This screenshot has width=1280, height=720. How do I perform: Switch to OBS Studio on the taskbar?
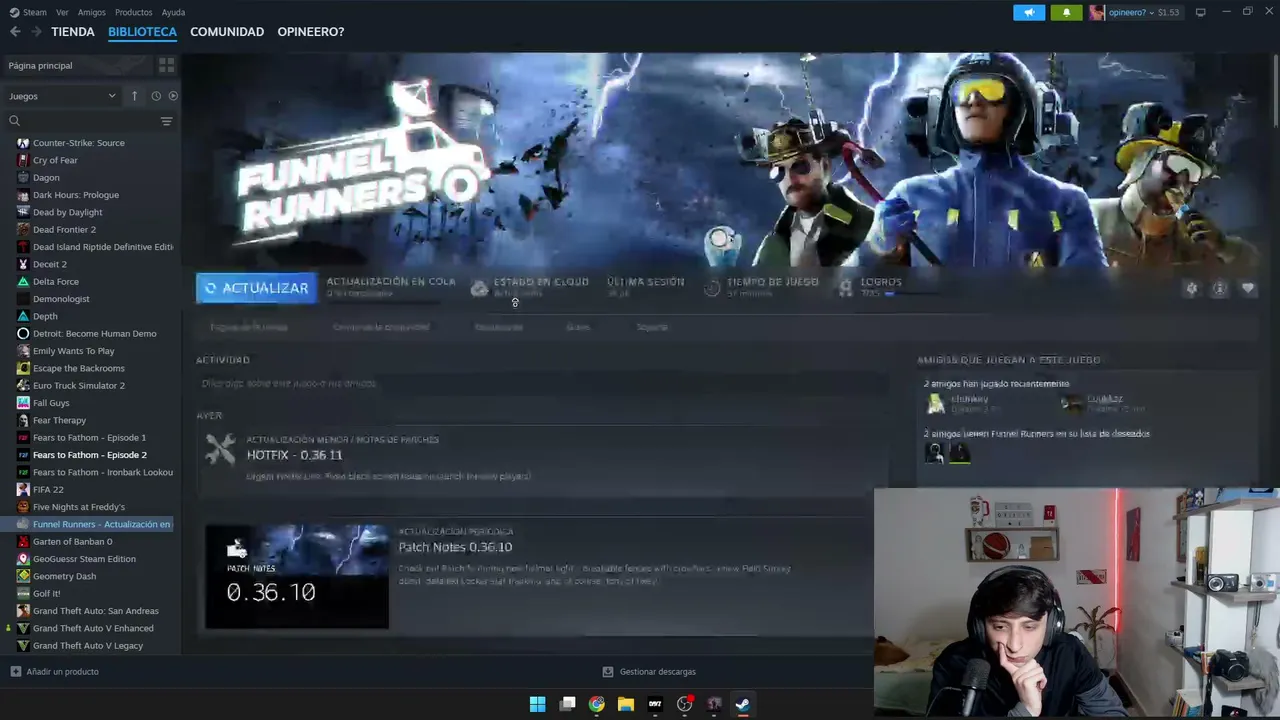coord(684,704)
